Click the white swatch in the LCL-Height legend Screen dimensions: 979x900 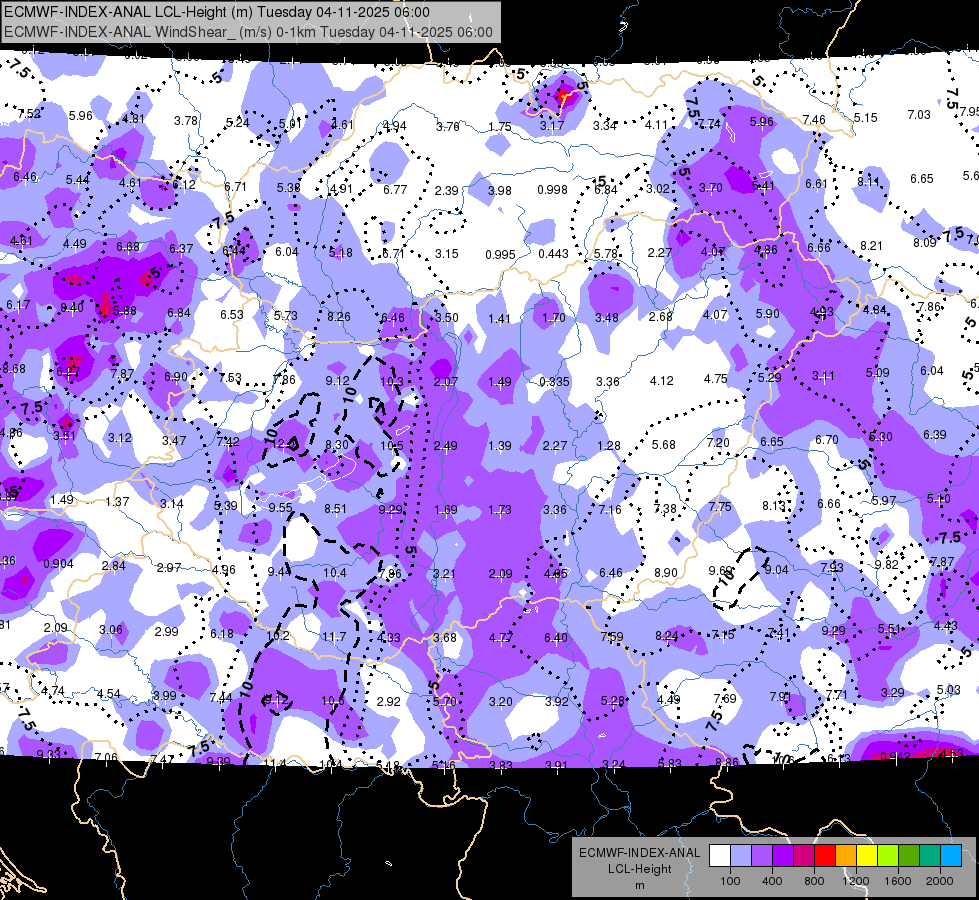(x=720, y=856)
